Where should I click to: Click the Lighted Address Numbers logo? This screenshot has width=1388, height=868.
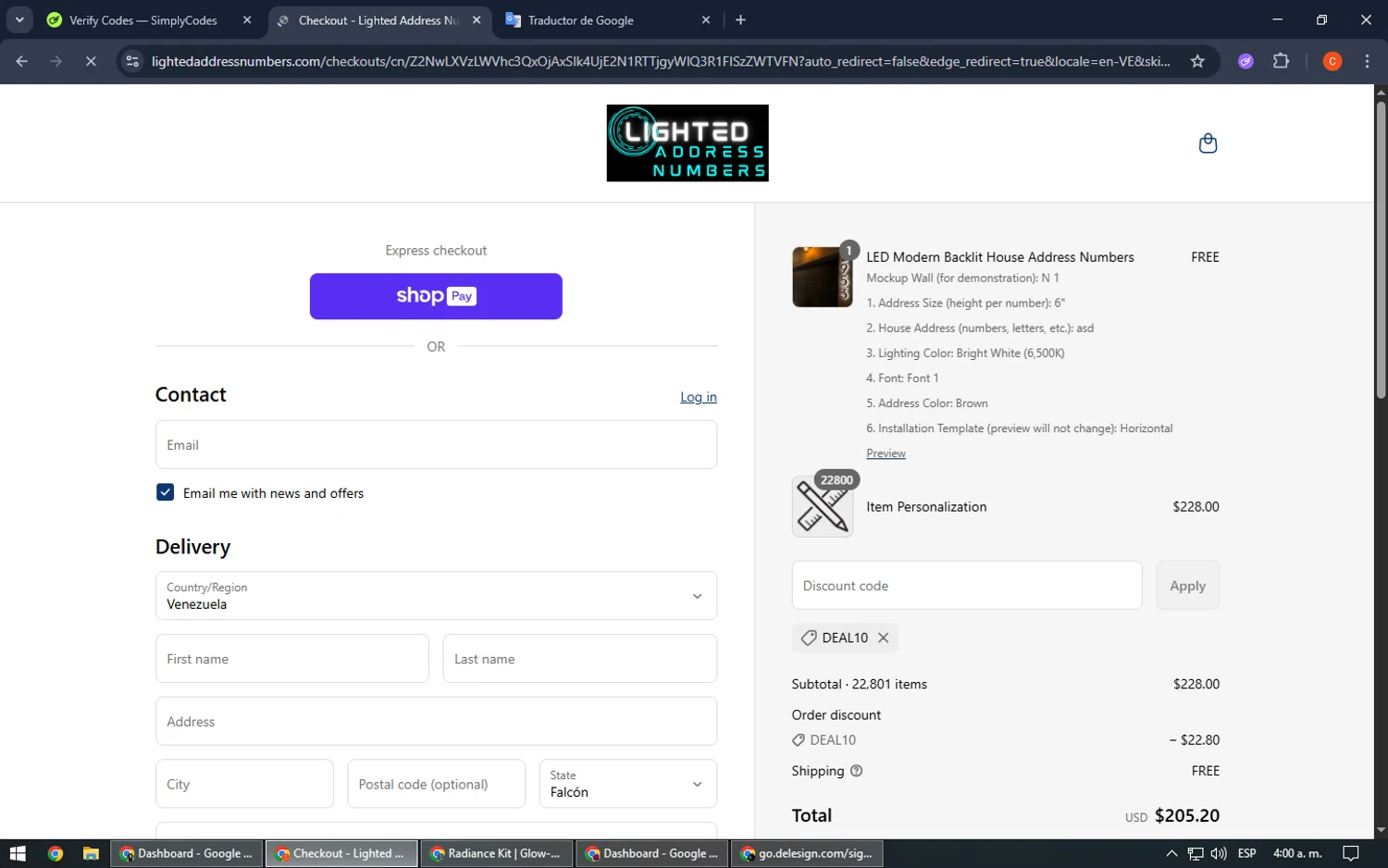coord(688,143)
